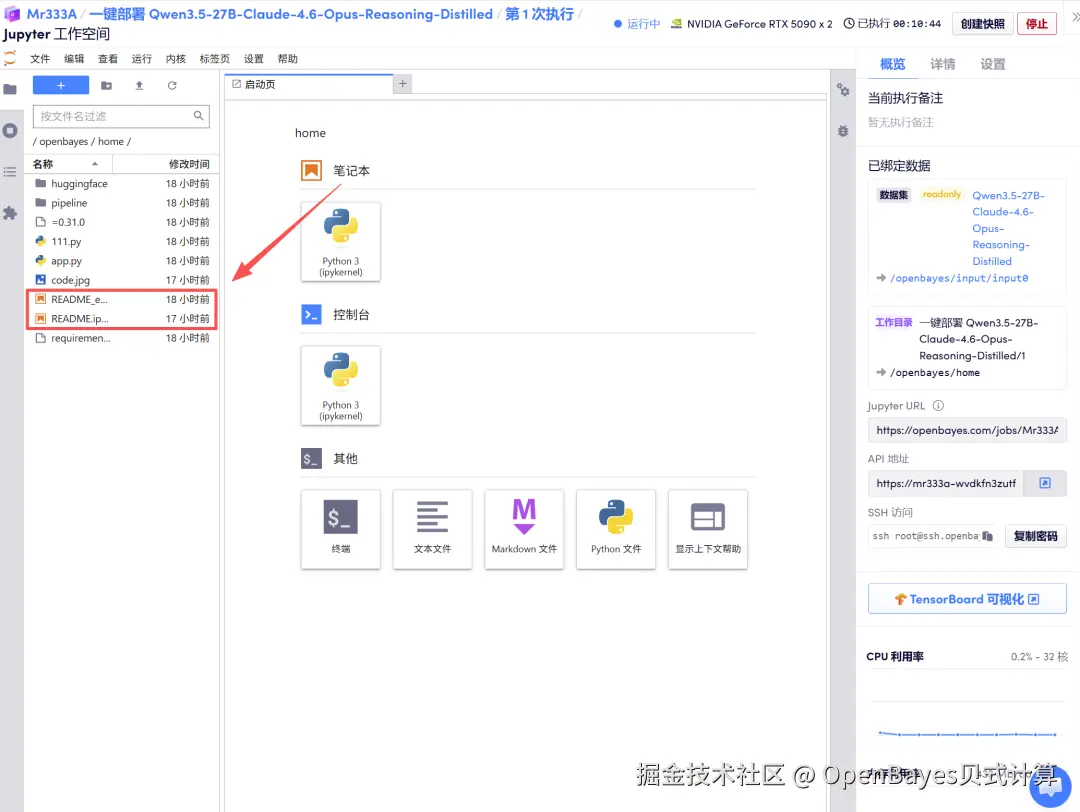This screenshot has width=1080, height=812.
Task: Open the extension manager puzzle icon
Action: tap(10, 213)
